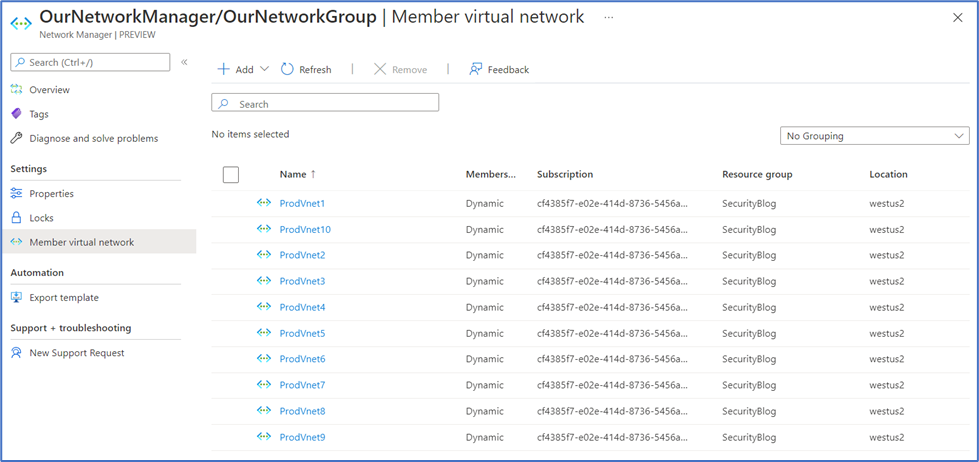Click the vnet icon beside ProdVnet10

263,229
